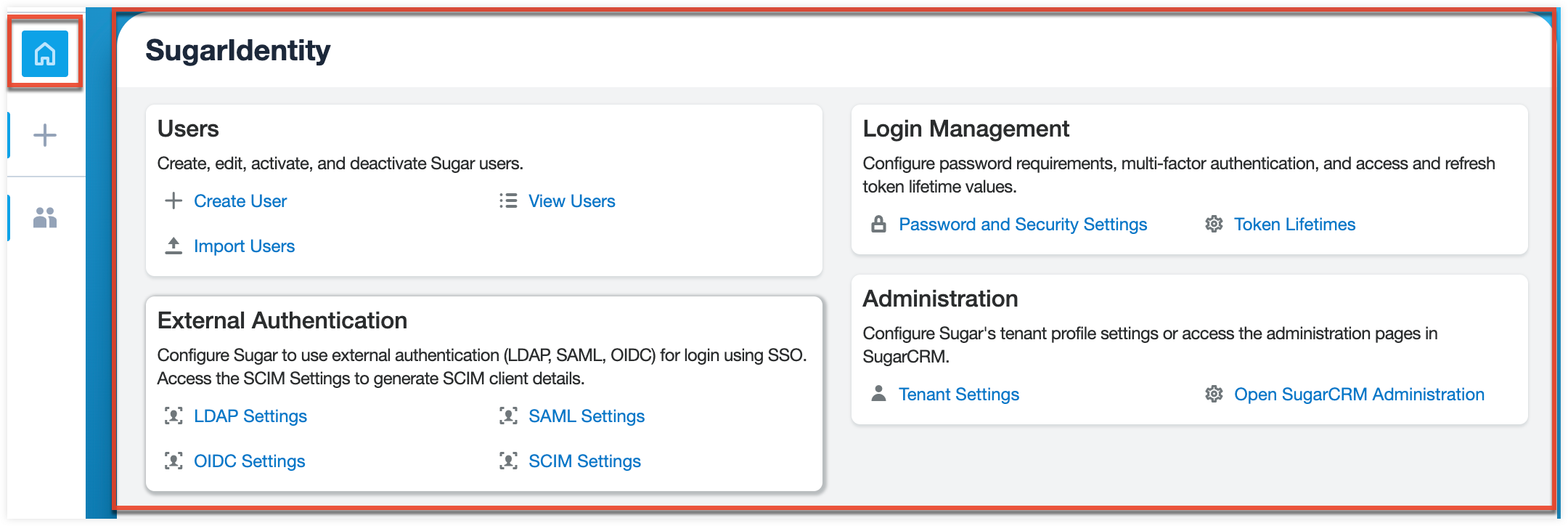Viewport: 1568px width, 526px height.
Task: Click the text 'Create, edit, activate, and deactivate Sugar users.'
Action: coord(340,163)
